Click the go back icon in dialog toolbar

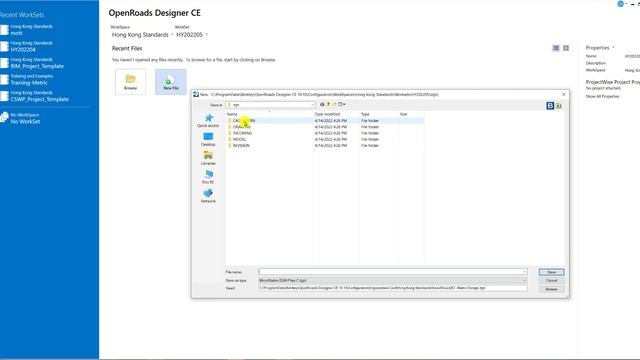pos(322,104)
